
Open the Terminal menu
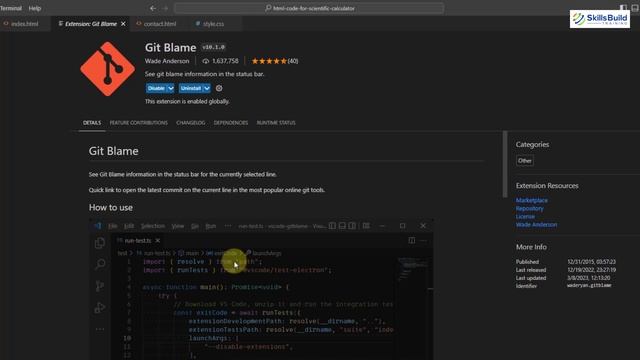[x=11, y=8]
